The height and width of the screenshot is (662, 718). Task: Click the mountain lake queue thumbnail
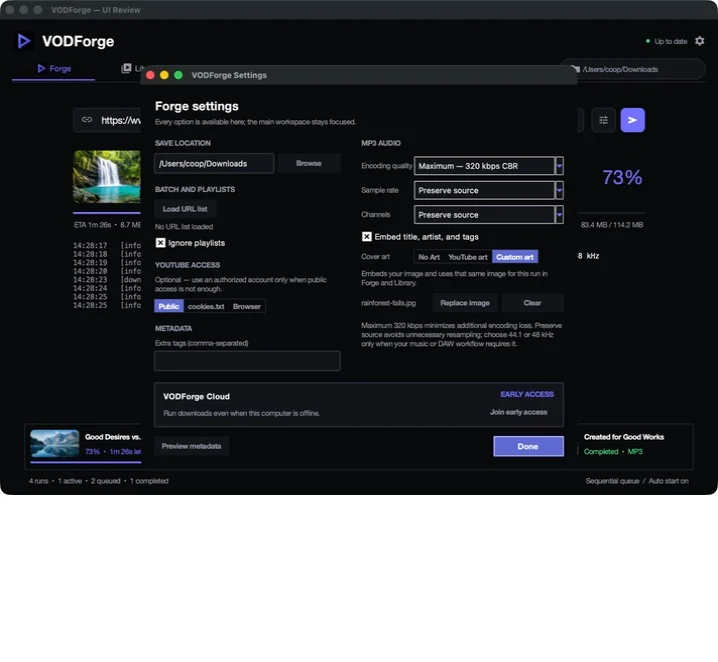click(54, 444)
